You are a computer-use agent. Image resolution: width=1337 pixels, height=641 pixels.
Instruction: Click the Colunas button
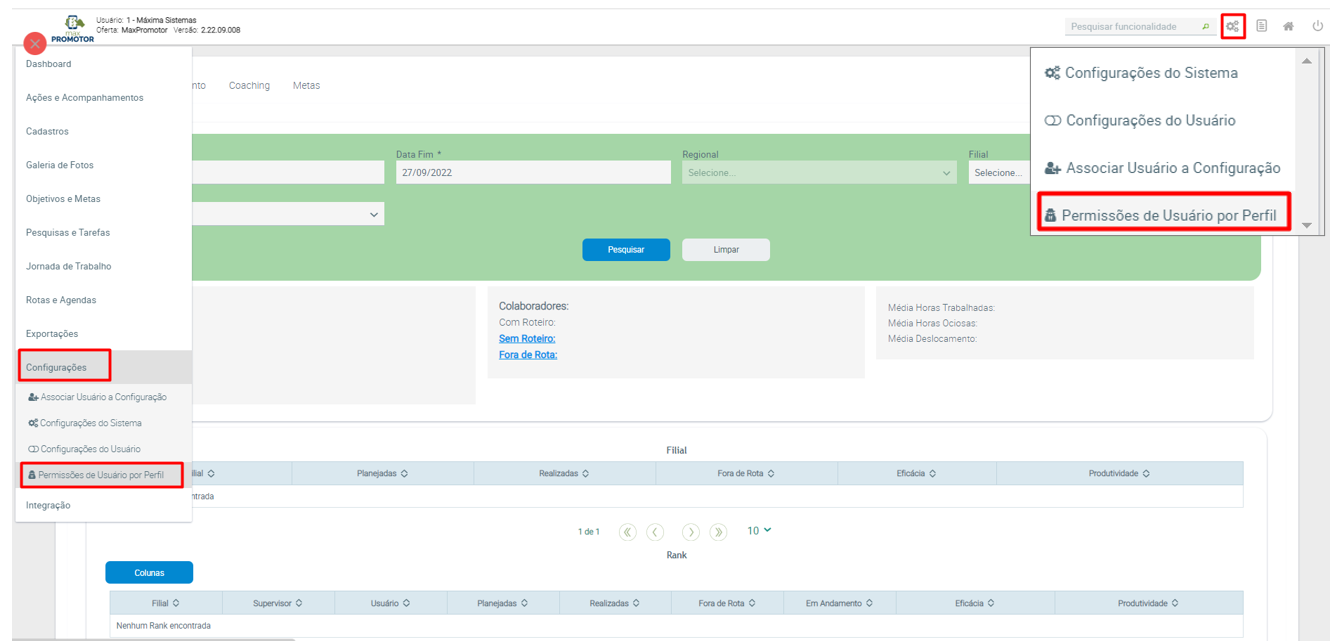[x=149, y=573]
